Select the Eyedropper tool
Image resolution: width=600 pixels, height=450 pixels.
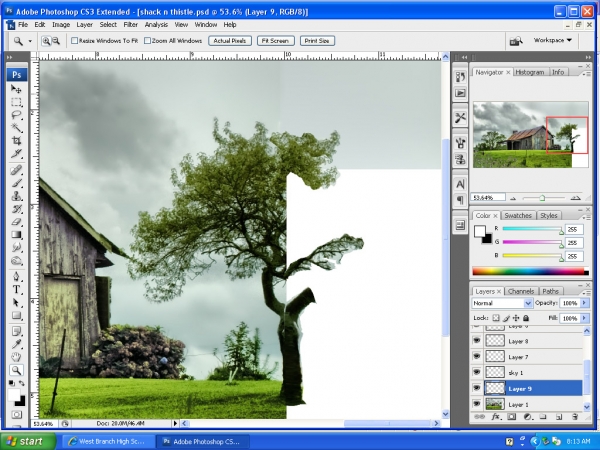coord(16,344)
